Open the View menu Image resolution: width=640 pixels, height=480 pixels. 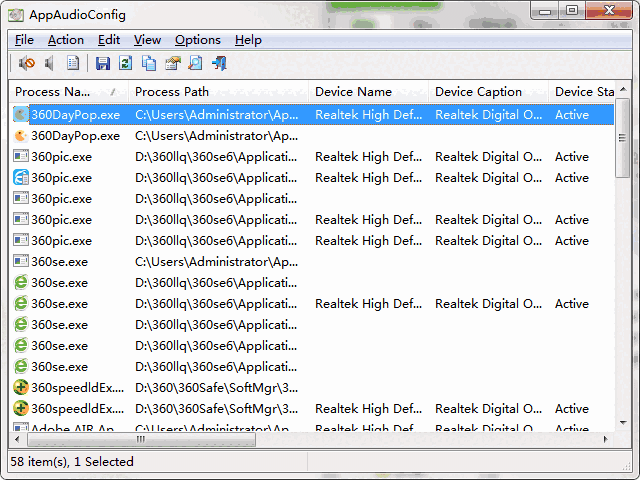(147, 40)
